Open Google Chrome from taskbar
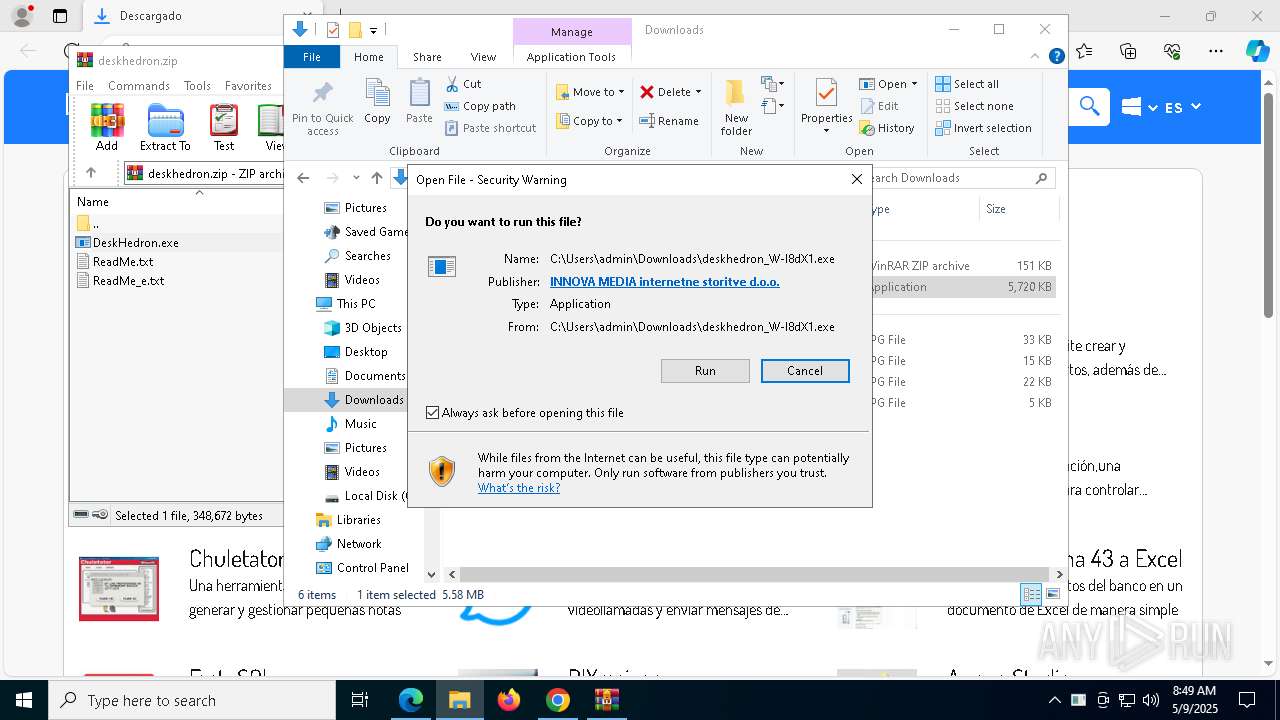 tap(558, 700)
